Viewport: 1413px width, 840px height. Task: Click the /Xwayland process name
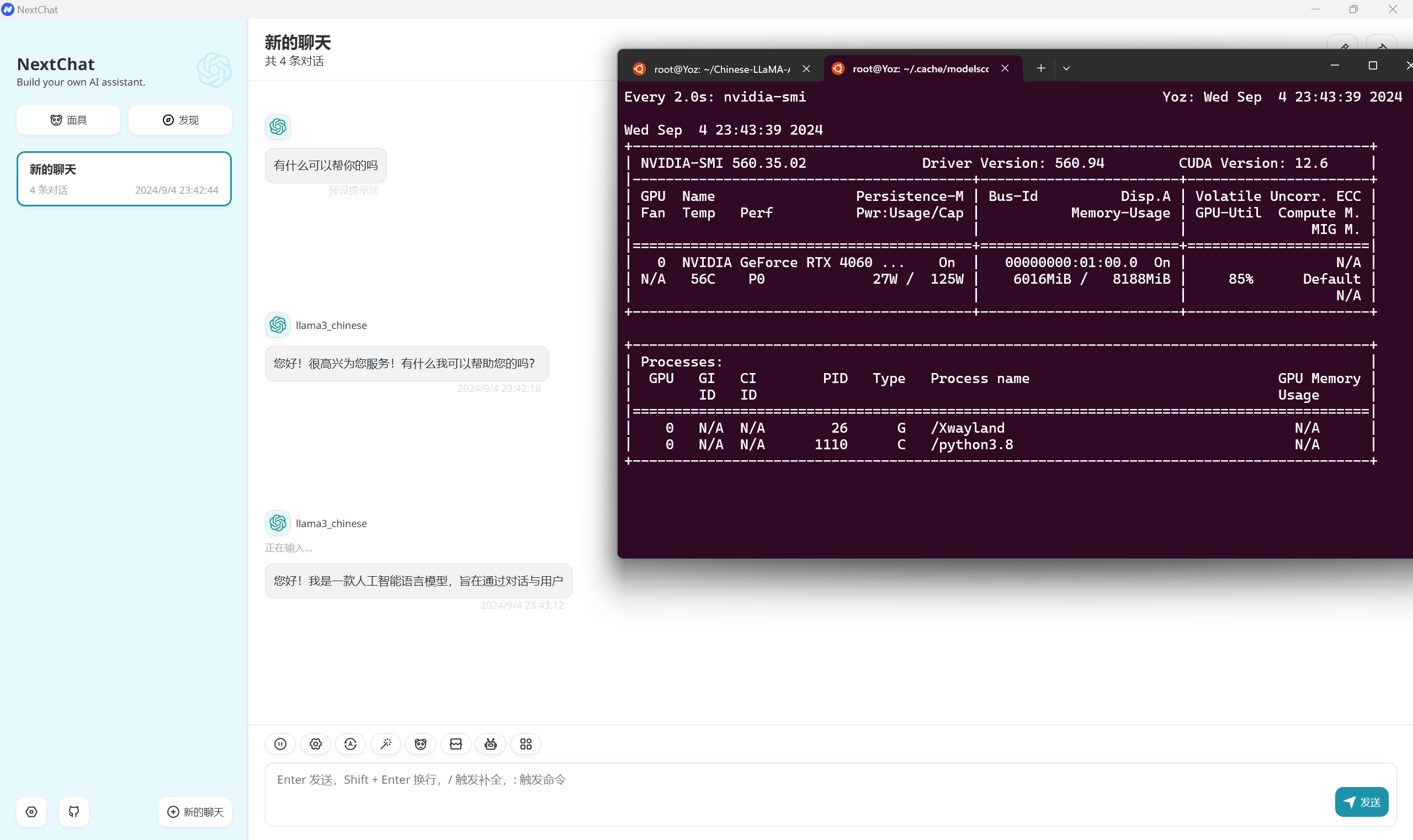(968, 428)
